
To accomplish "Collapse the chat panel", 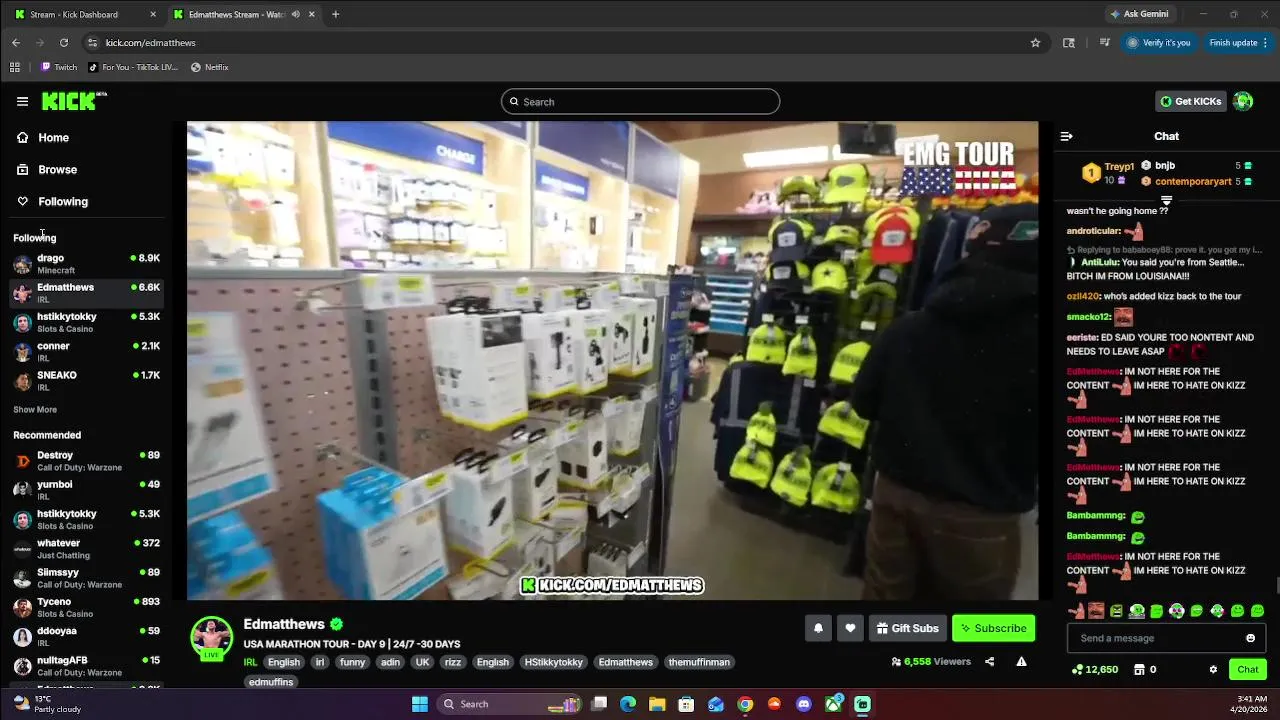I will [x=1066, y=136].
